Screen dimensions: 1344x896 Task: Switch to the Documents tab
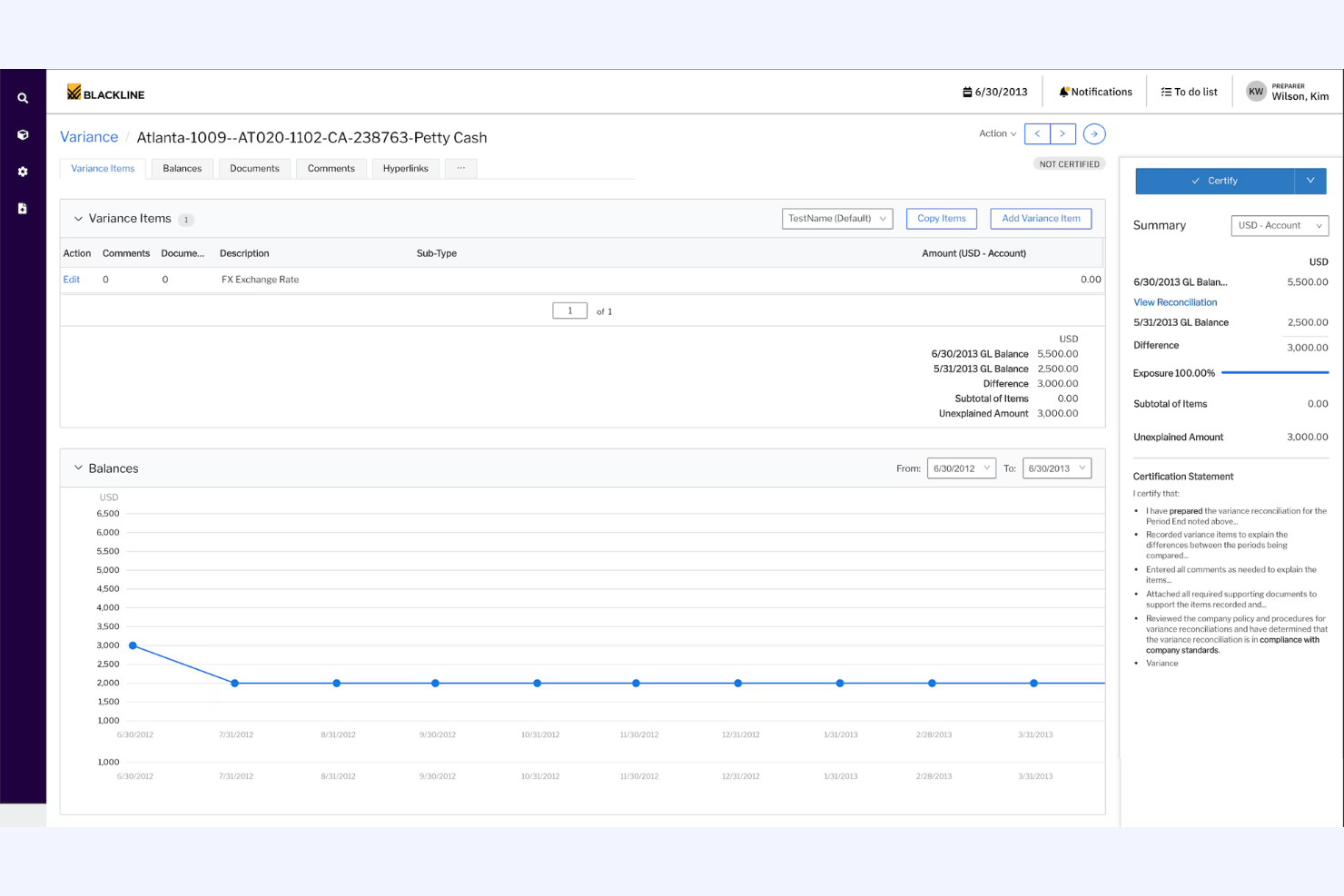point(254,168)
